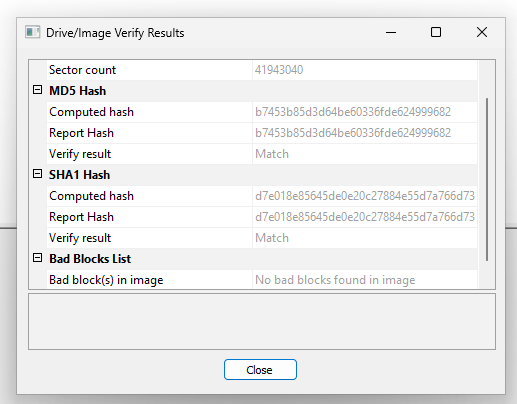This screenshot has height=404, width=517.
Task: Click the Bad Blocks List header label
Action: coord(90,259)
